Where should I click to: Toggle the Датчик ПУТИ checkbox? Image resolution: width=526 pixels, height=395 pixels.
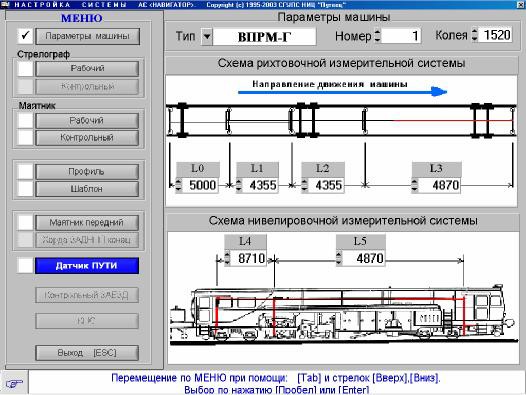point(25,265)
